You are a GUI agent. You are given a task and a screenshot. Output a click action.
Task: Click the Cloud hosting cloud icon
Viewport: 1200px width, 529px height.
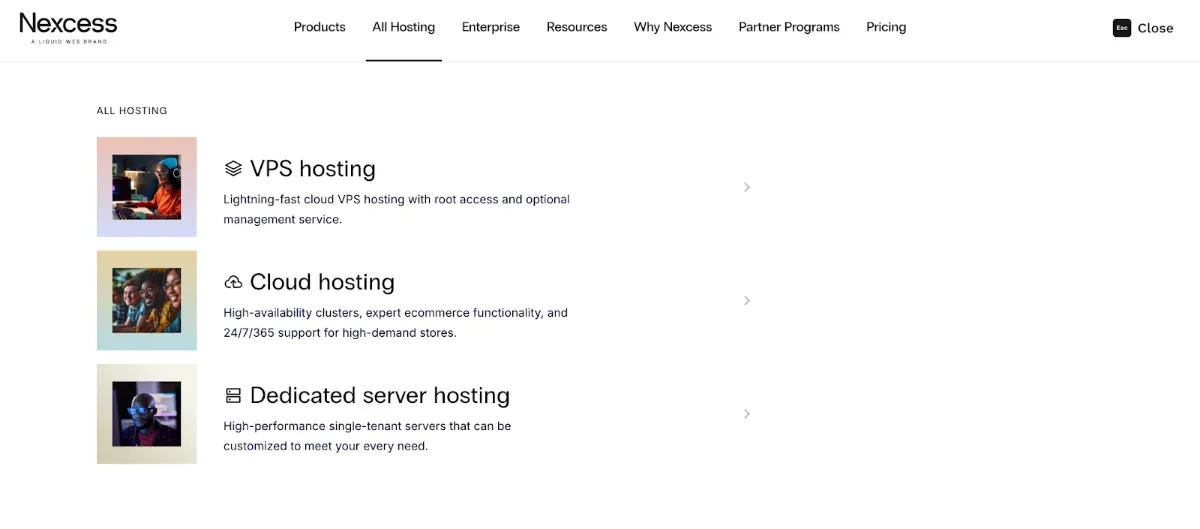click(x=233, y=282)
